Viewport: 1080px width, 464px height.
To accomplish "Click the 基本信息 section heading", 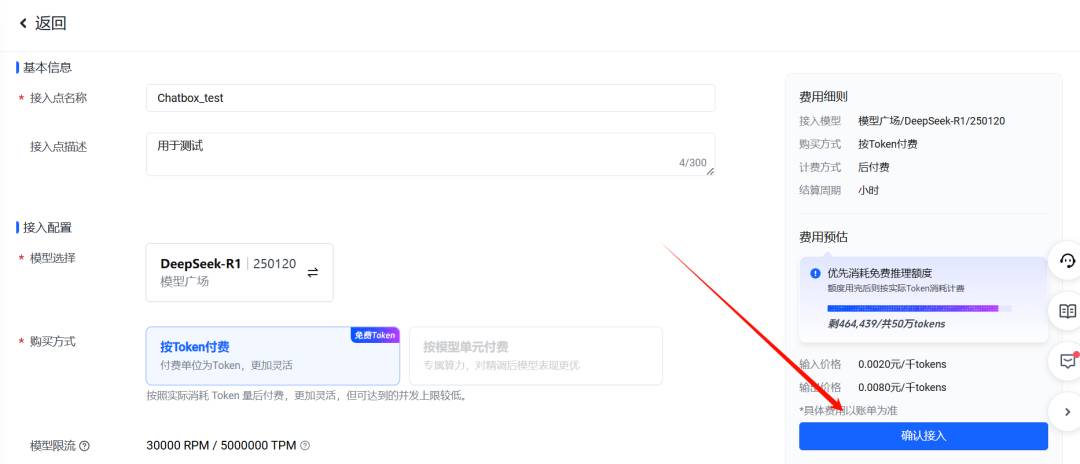I will click(48, 67).
